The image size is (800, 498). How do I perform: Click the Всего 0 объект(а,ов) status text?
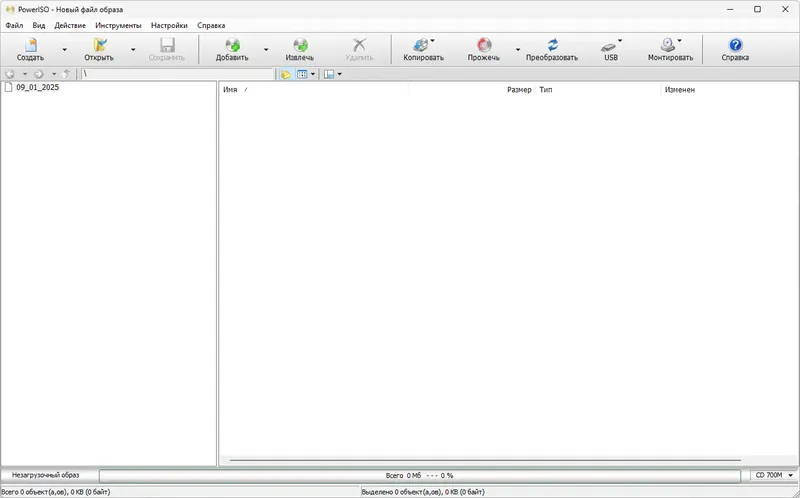point(56,492)
